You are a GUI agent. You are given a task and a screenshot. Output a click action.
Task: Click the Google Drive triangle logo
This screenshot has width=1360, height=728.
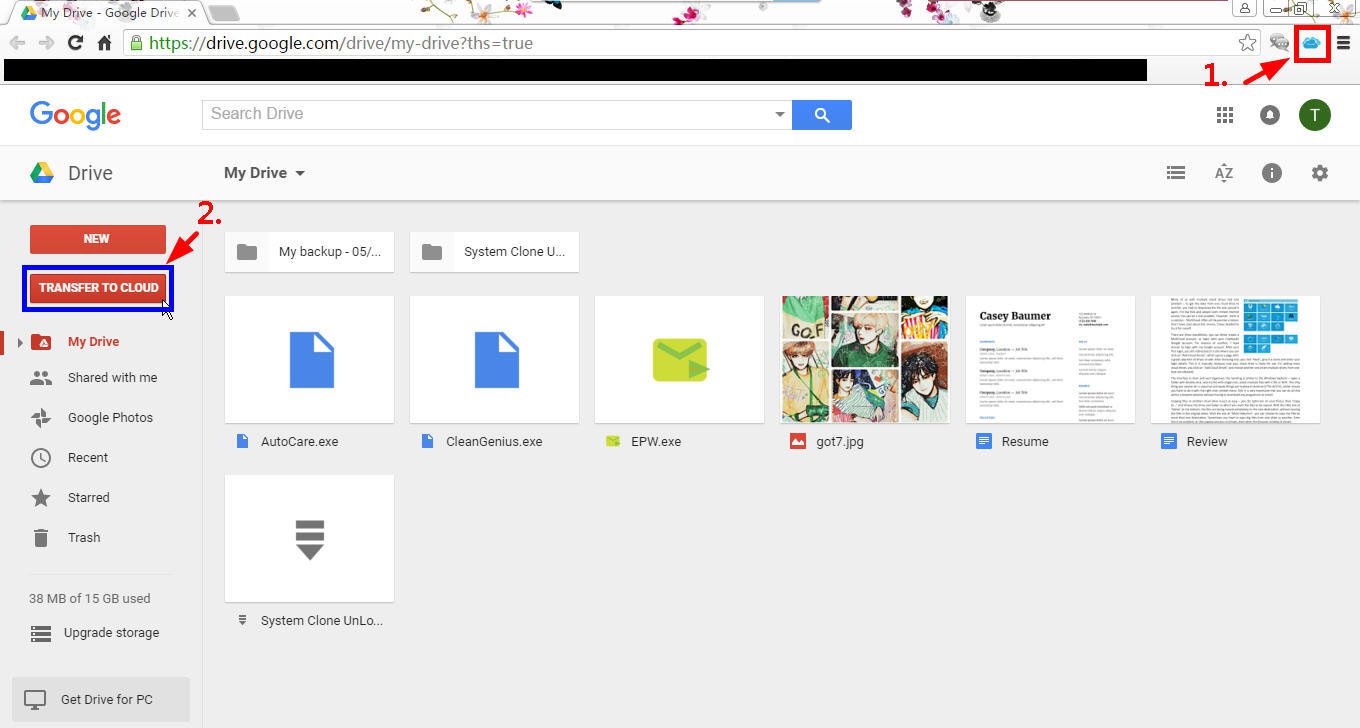(x=42, y=173)
